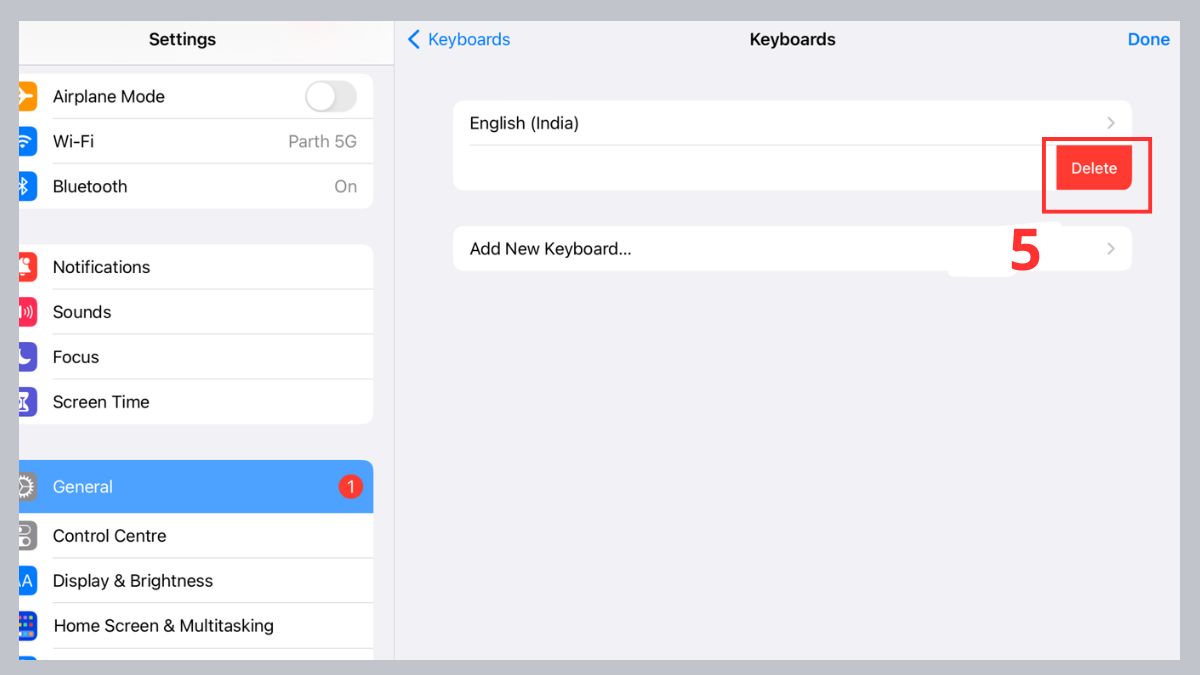The image size is (1200, 675).
Task: Tap the Airplane Mode orange icon
Action: (x=28, y=96)
